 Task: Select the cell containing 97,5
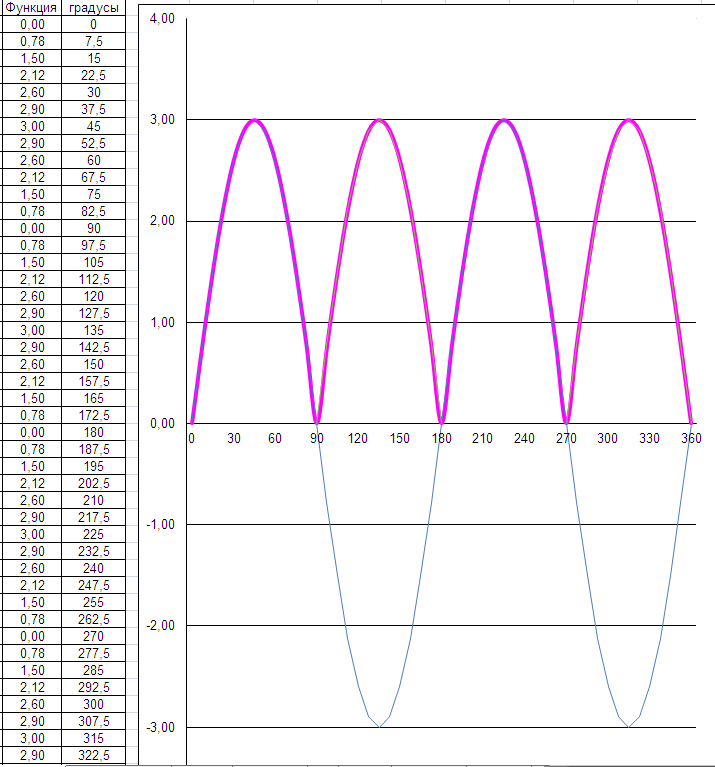point(93,246)
